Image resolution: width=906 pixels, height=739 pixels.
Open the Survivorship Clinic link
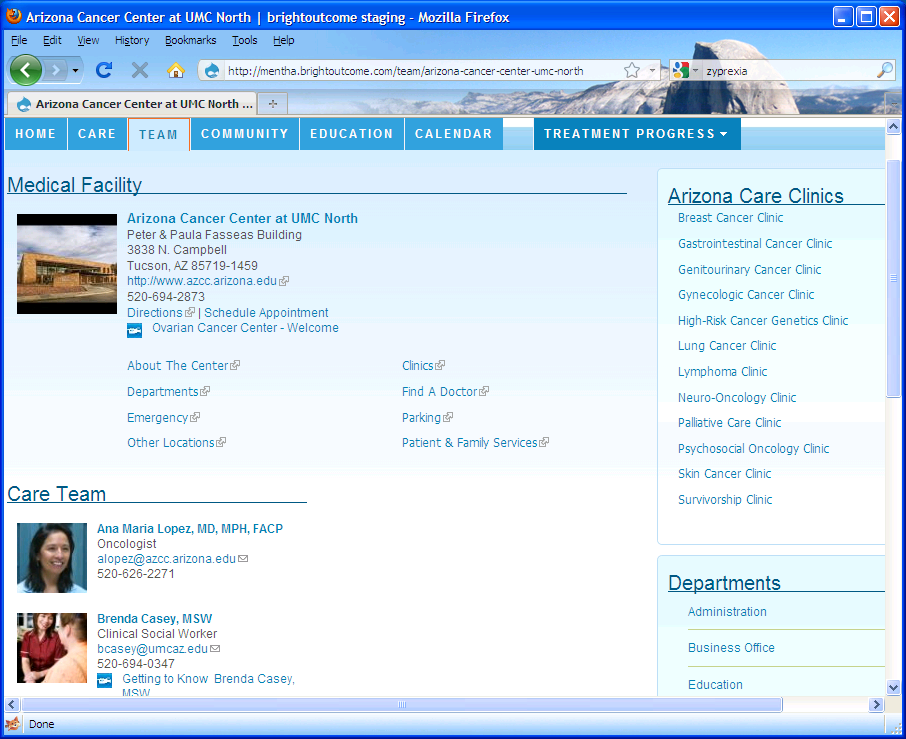click(725, 500)
